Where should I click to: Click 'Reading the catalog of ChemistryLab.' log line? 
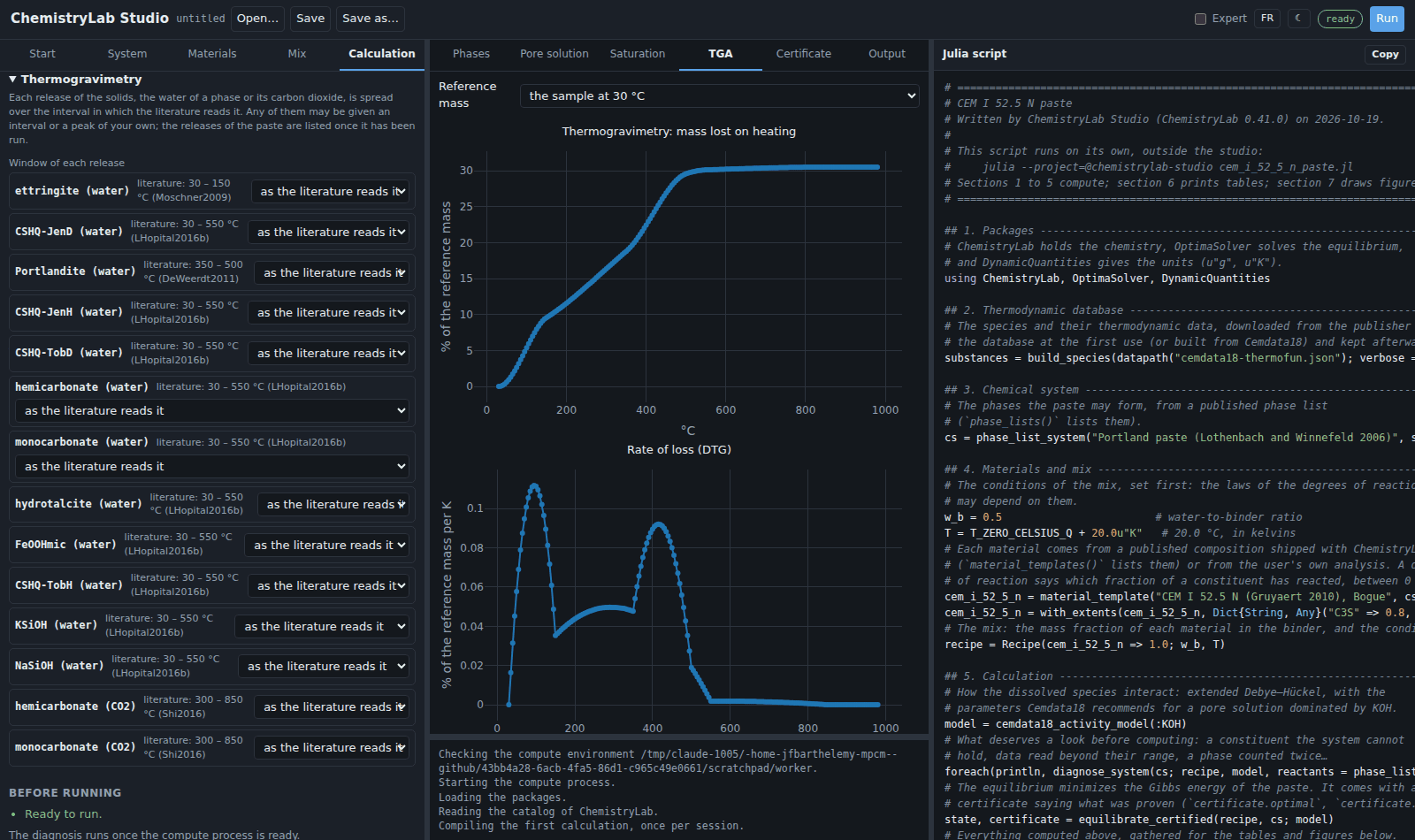pyautogui.click(x=548, y=812)
